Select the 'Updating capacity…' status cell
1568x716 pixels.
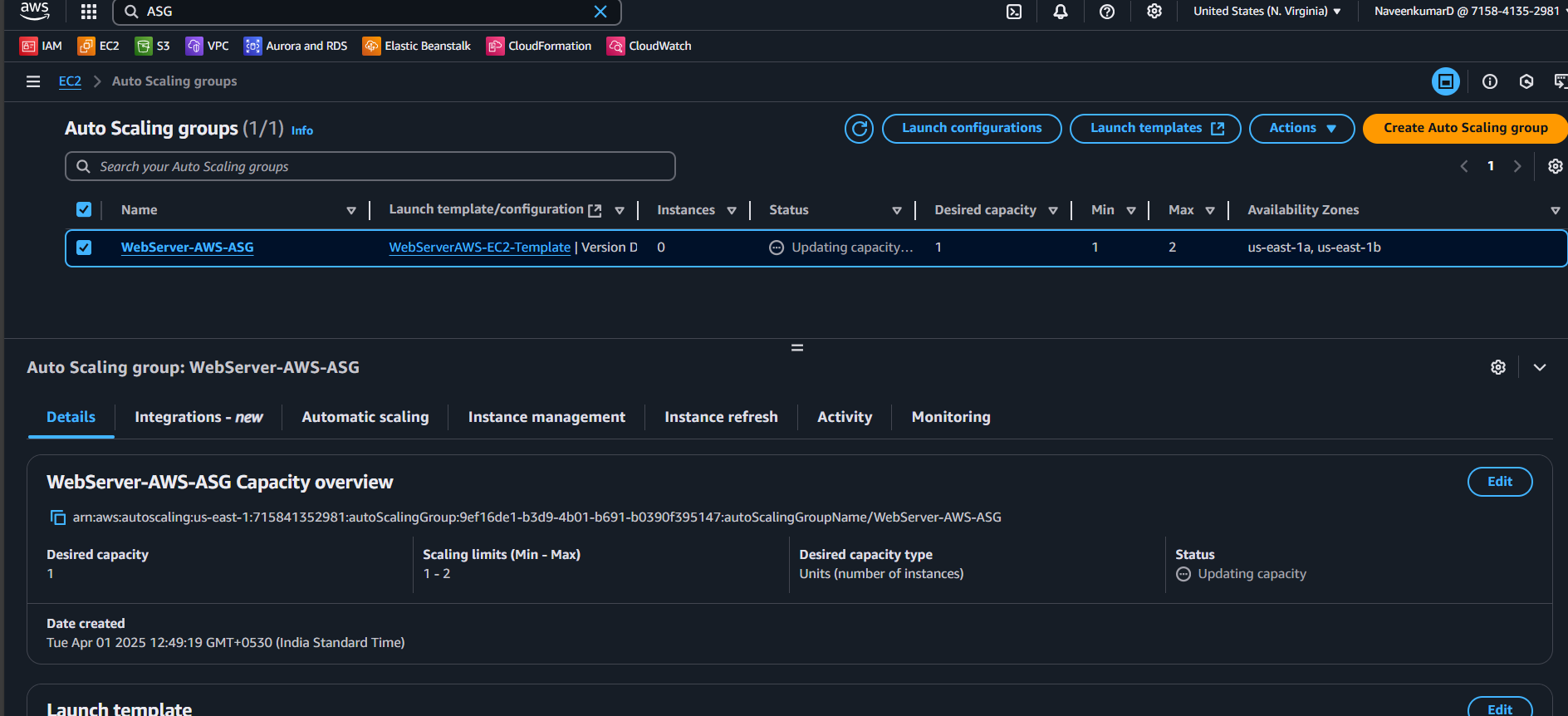coord(841,248)
